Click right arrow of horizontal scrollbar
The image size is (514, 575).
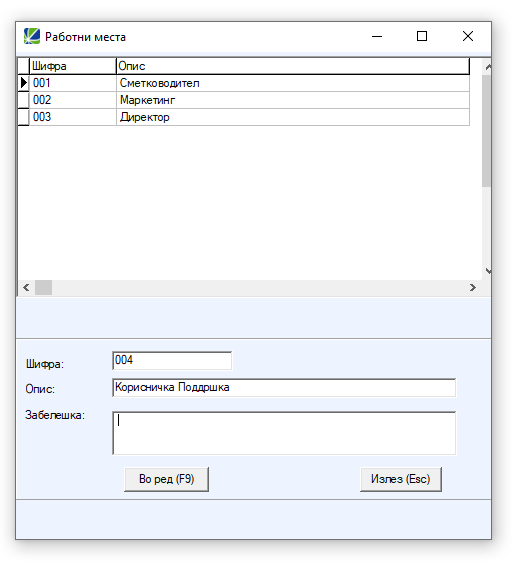(x=473, y=288)
